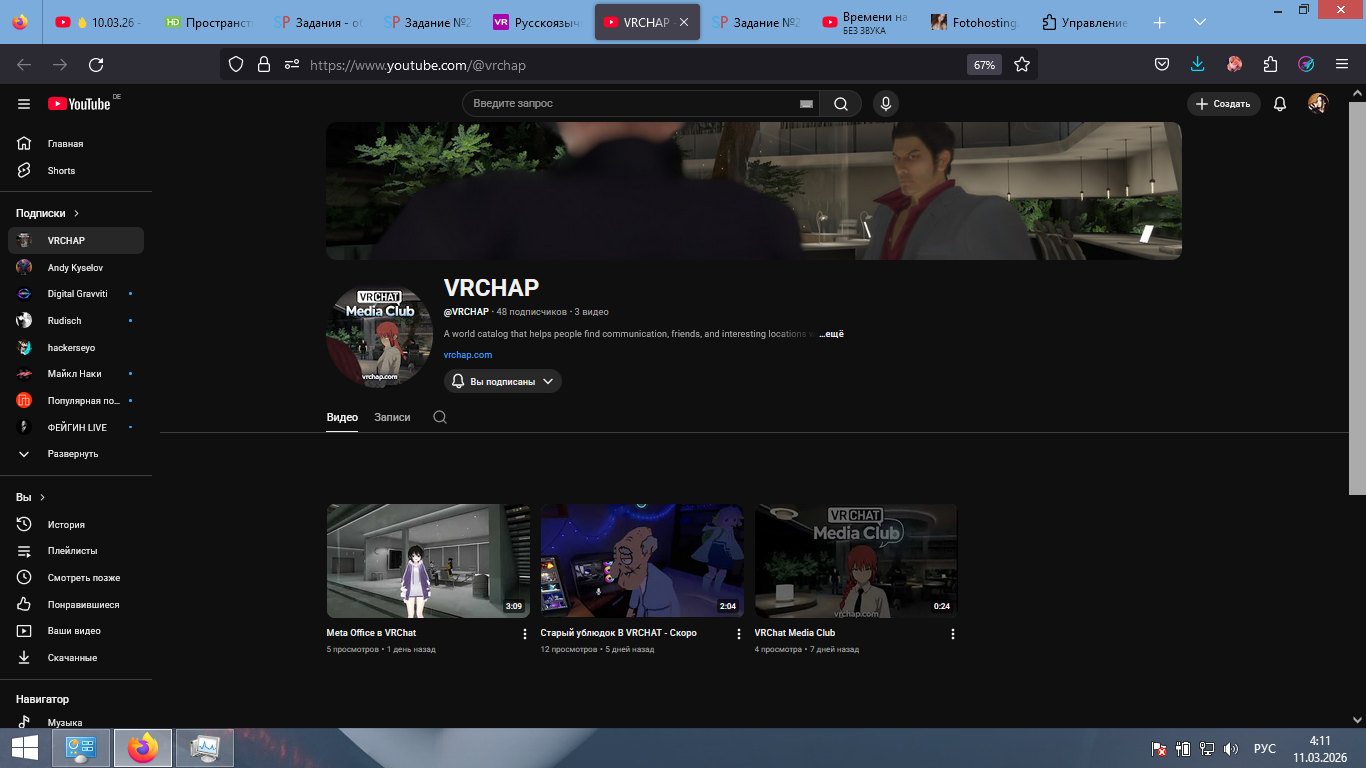Open hackerseyo subscription channel
This screenshot has width=1366, height=768.
(x=76, y=348)
